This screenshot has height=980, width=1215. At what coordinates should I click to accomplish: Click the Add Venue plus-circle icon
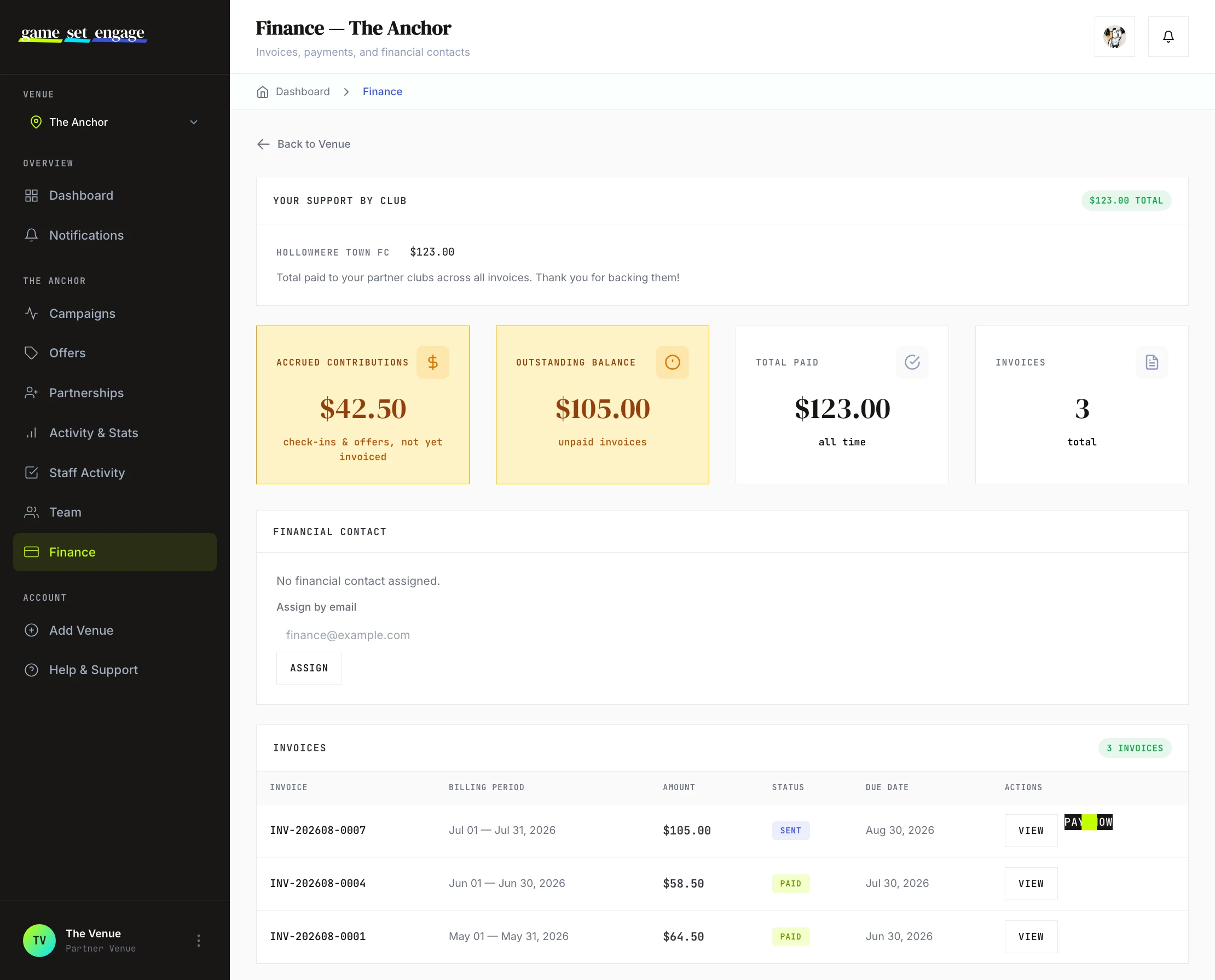click(x=32, y=630)
